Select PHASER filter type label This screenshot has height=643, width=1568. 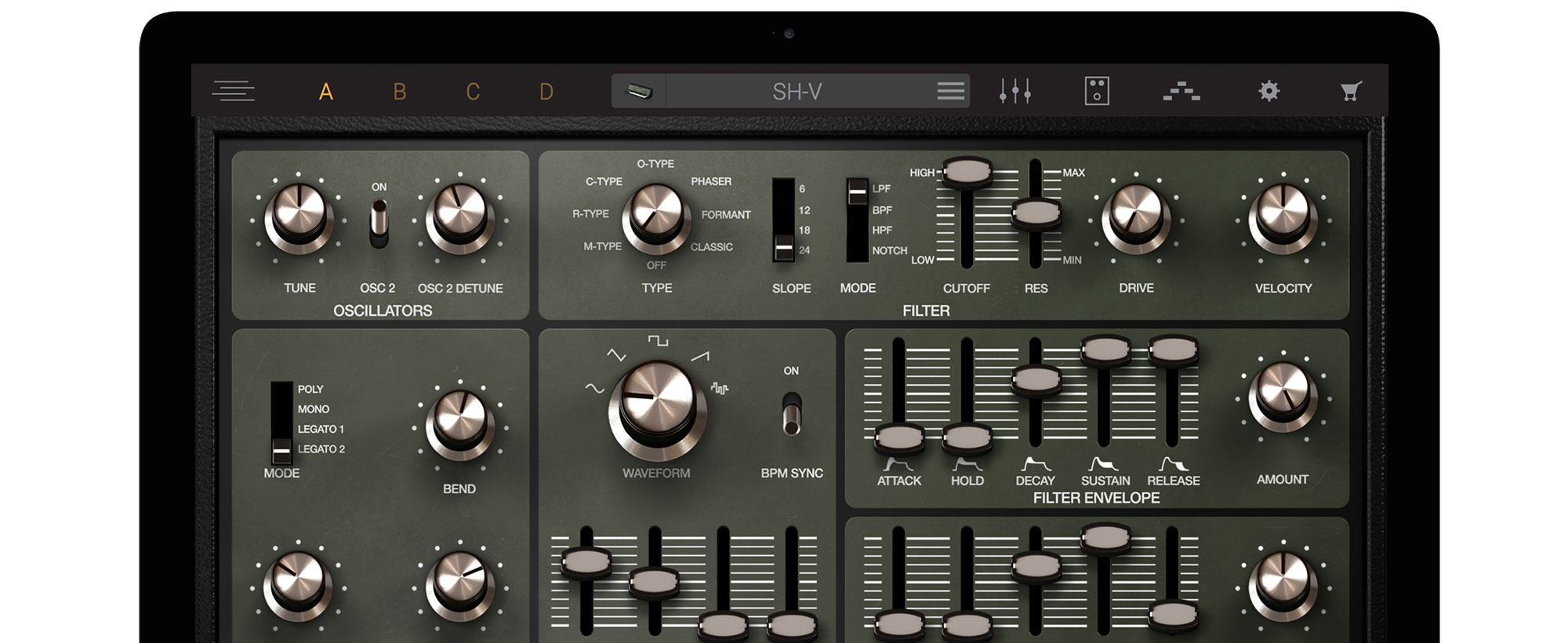tap(711, 181)
